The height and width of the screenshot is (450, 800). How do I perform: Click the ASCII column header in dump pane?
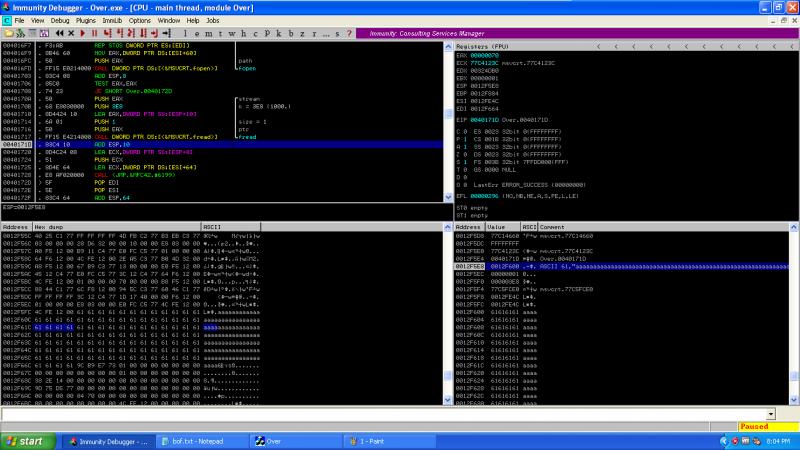(x=231, y=227)
